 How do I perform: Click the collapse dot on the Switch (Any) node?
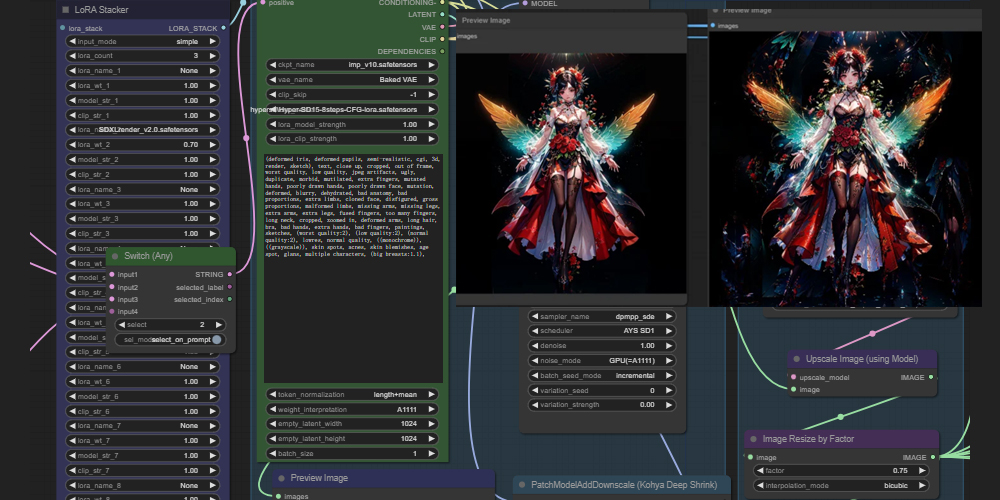pos(115,256)
